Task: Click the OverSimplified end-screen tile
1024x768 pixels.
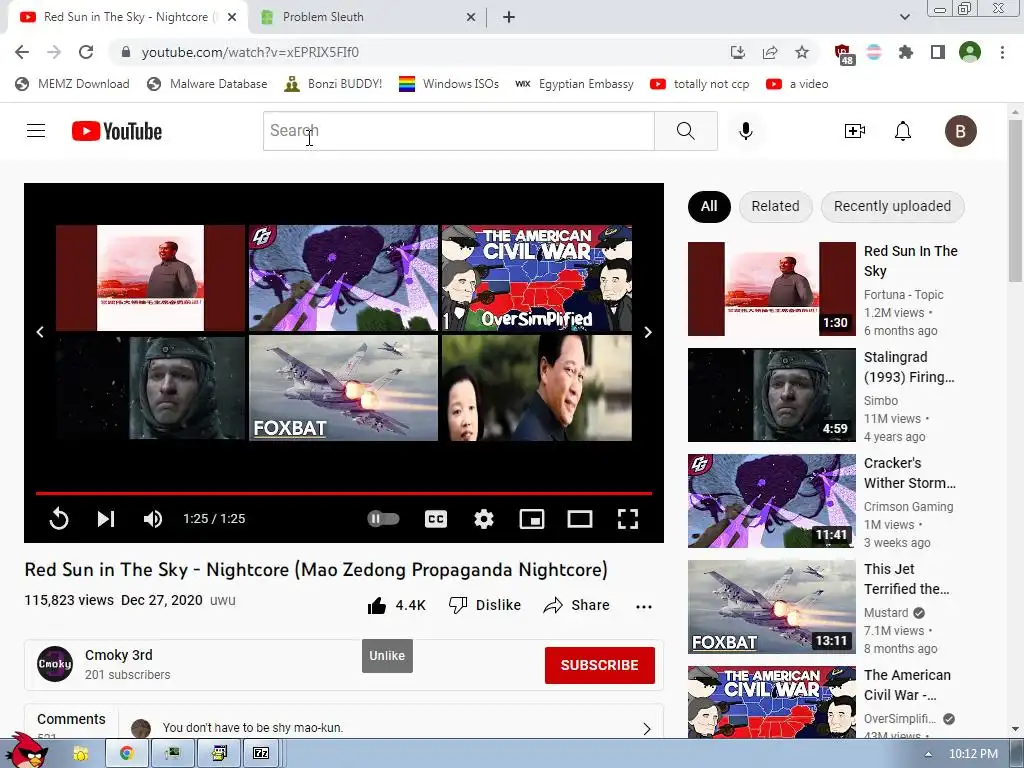Action: (537, 278)
